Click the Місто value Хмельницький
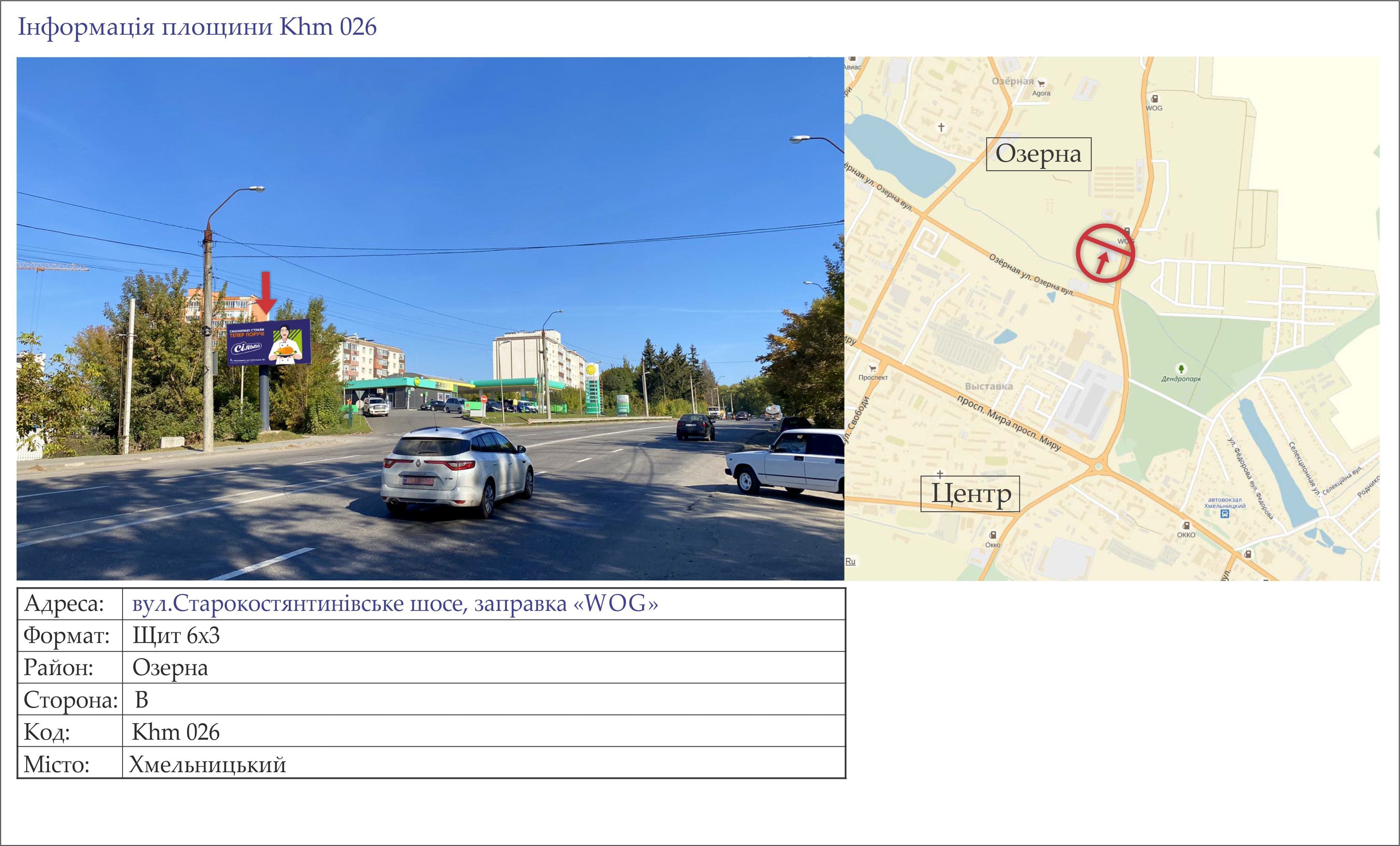This screenshot has height=846, width=1400. point(208,765)
